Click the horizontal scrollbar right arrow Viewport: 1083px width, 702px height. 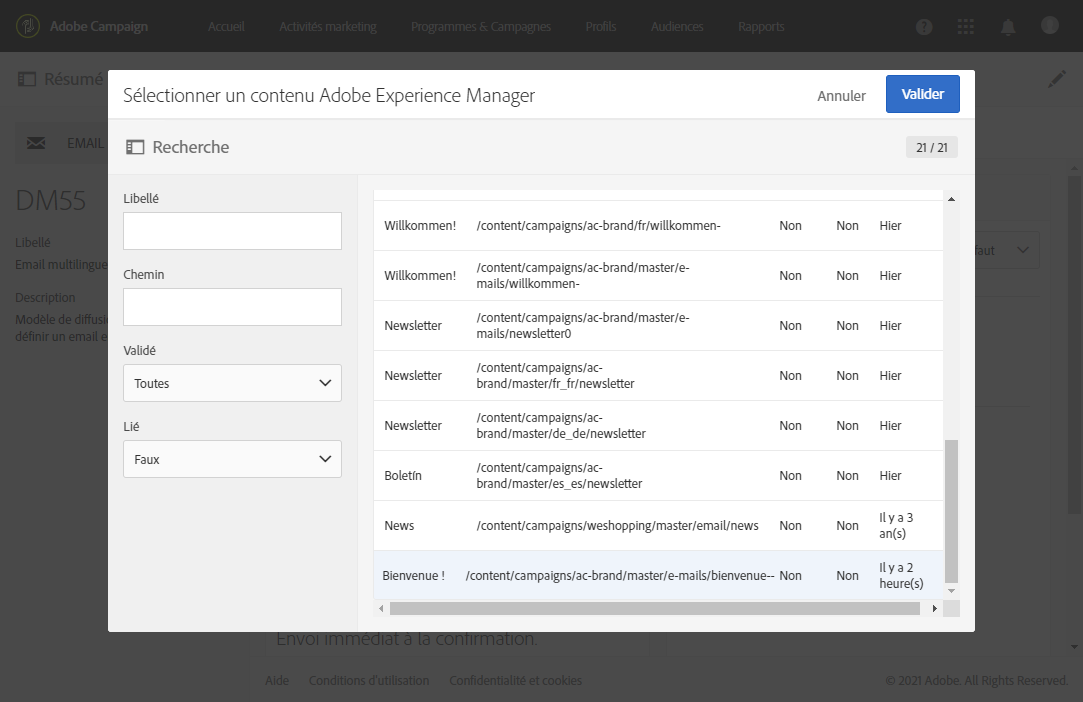[935, 608]
